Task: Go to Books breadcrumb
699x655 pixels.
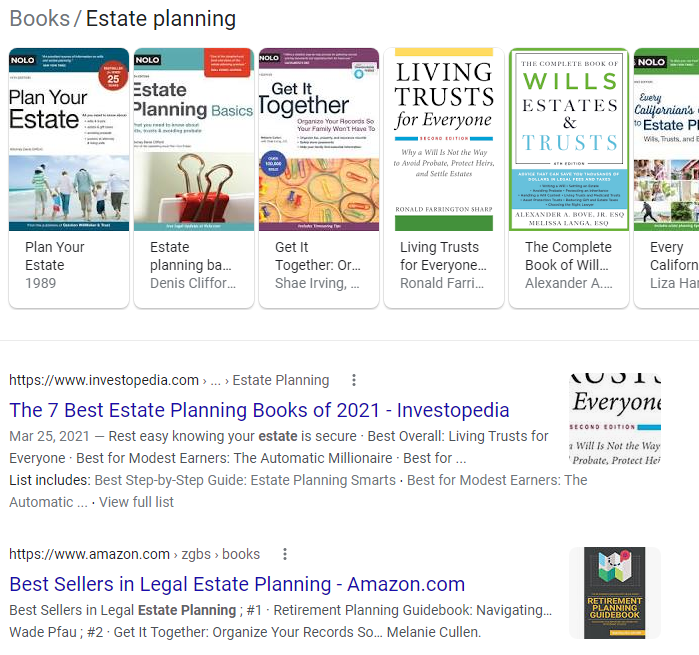Action: pos(39,19)
